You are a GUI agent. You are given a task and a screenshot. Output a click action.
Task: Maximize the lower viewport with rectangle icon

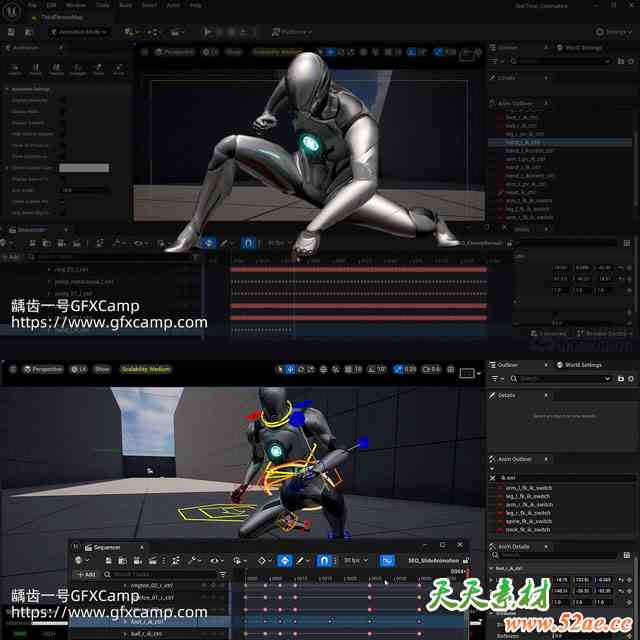467,373
